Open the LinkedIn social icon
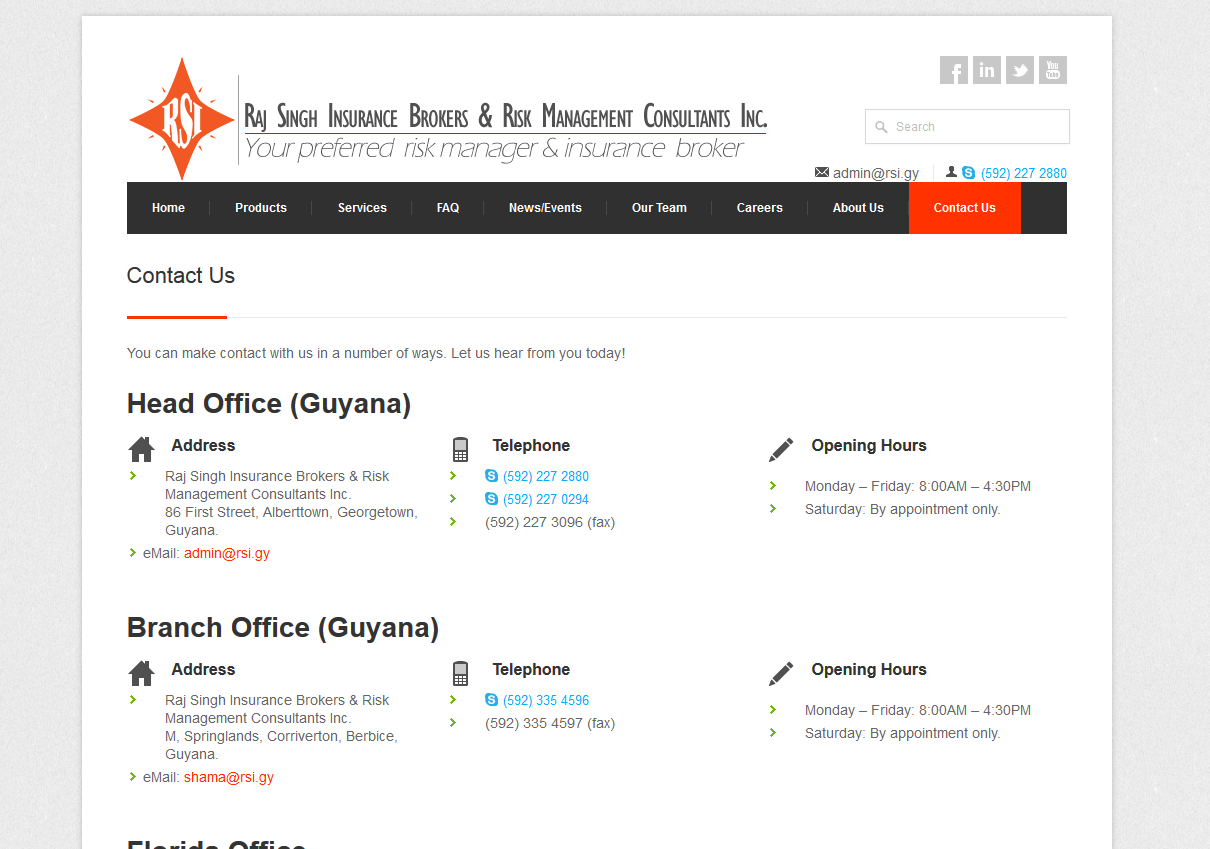The width and height of the screenshot is (1210, 849). click(x=987, y=70)
